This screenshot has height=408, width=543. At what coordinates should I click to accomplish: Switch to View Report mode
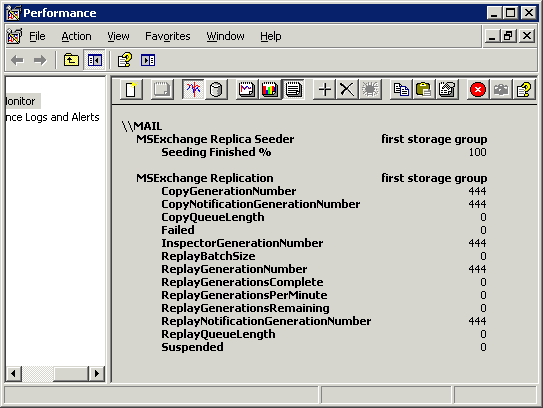tap(293, 90)
